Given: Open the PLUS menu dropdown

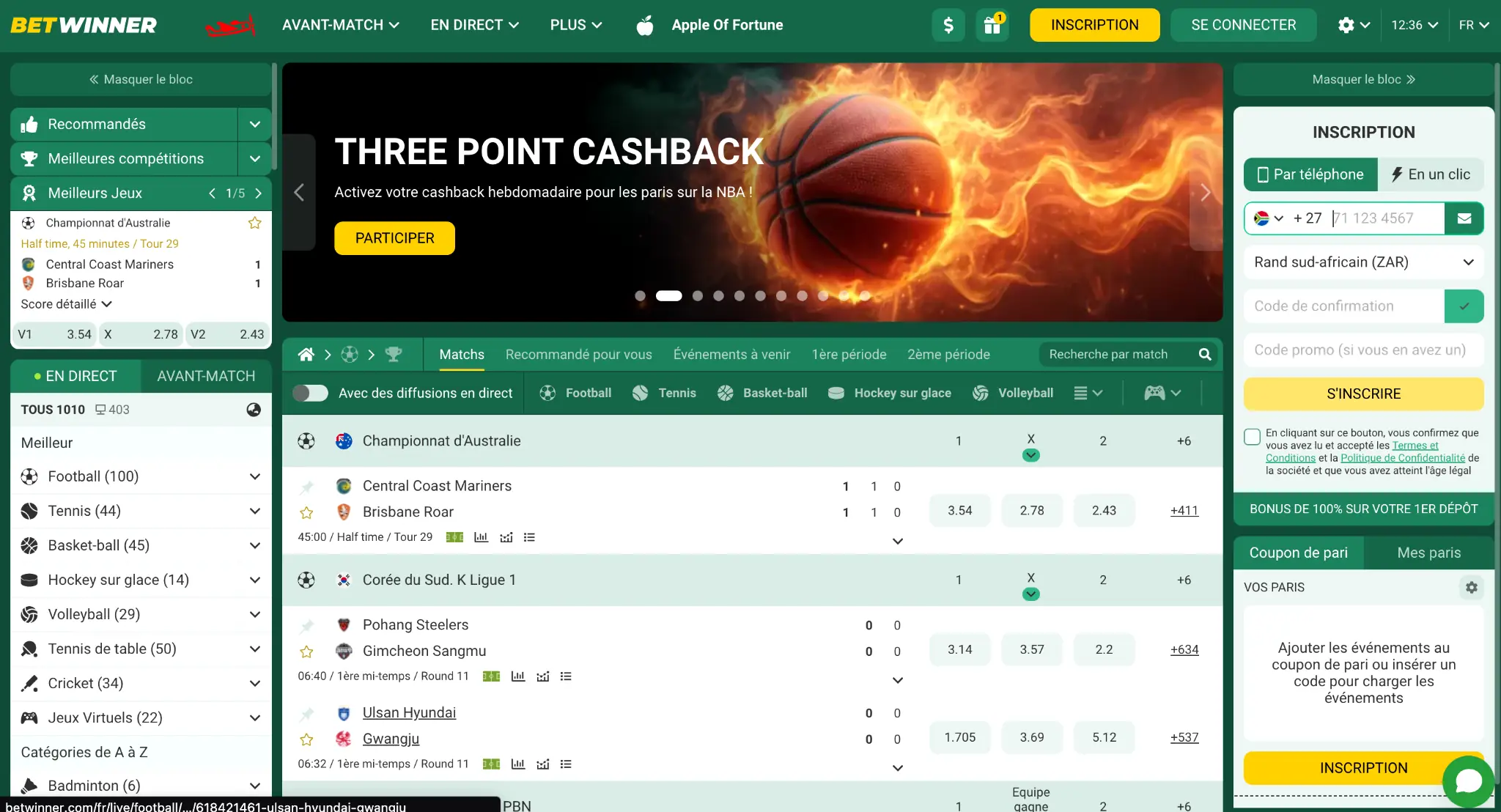Looking at the screenshot, I should [576, 25].
